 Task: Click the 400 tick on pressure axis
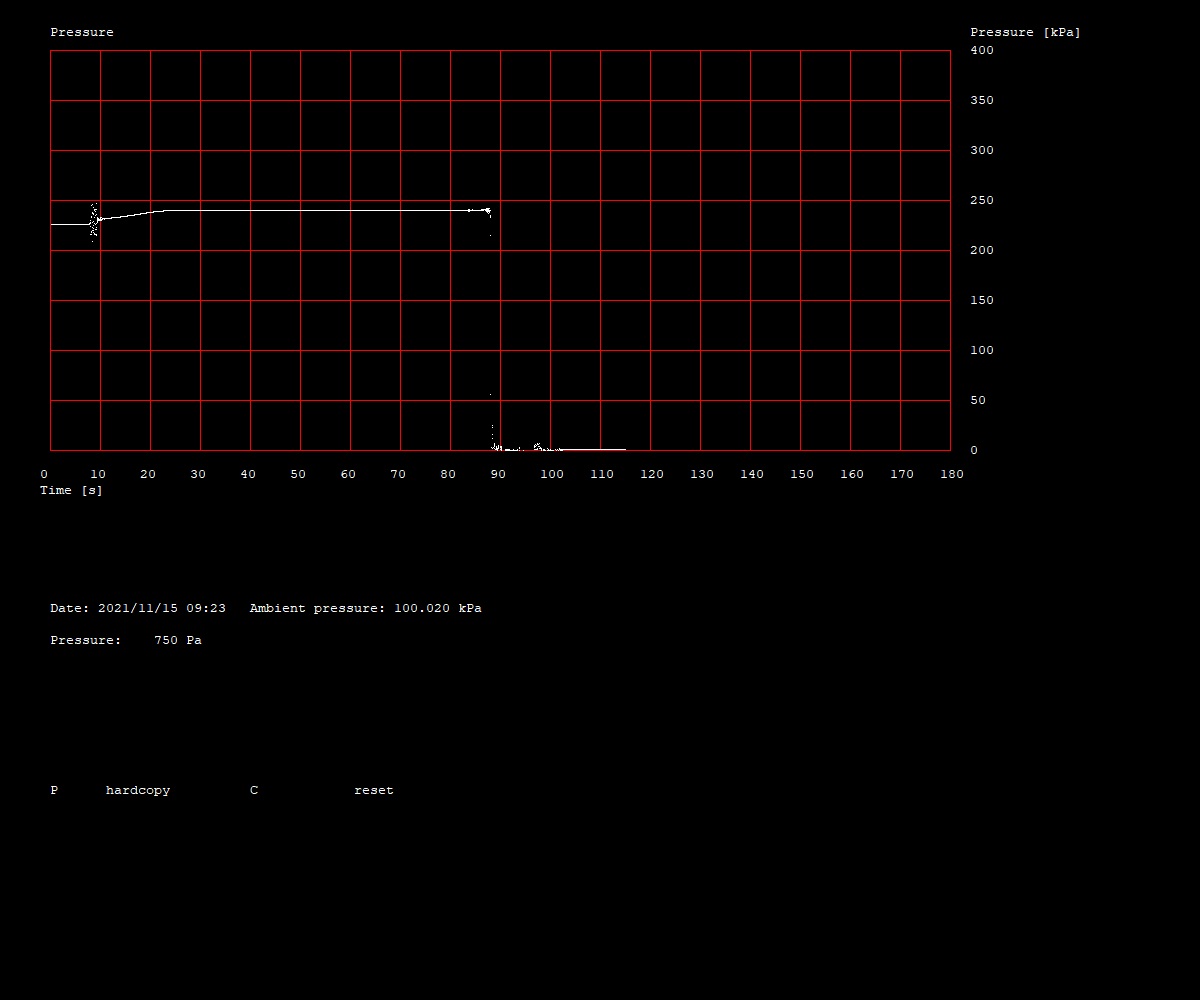[x=981, y=50]
